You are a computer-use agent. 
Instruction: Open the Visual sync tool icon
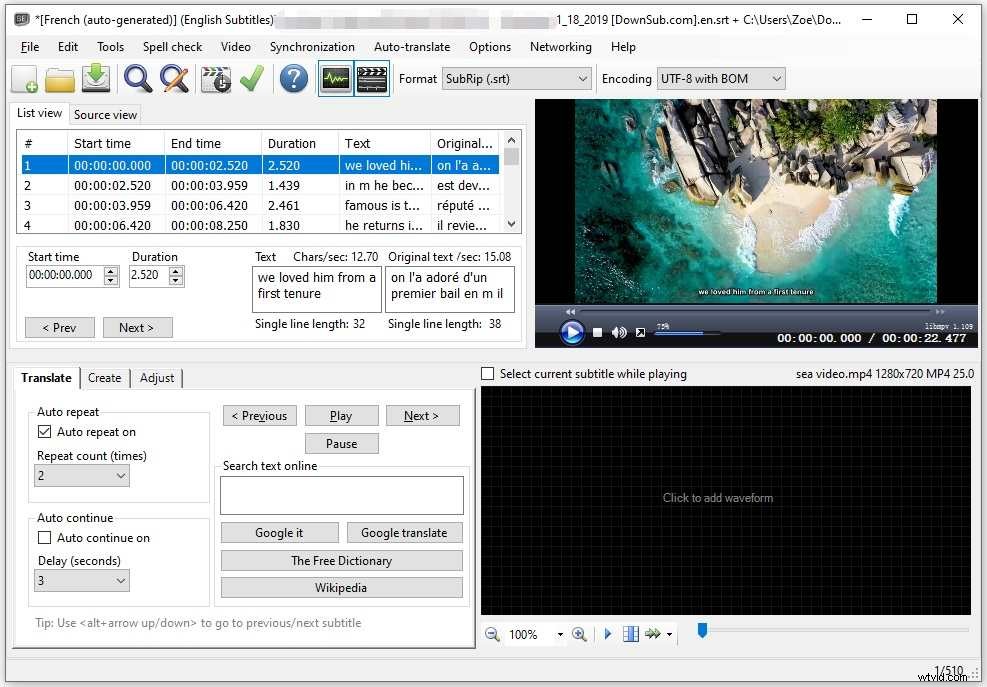point(216,79)
